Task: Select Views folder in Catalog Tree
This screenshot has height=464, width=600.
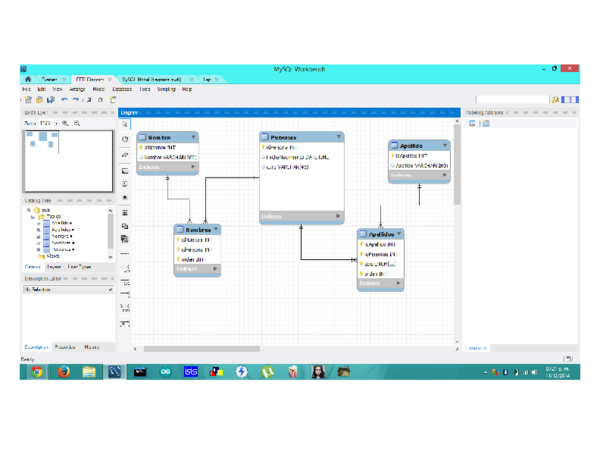Action: pyautogui.click(x=49, y=256)
